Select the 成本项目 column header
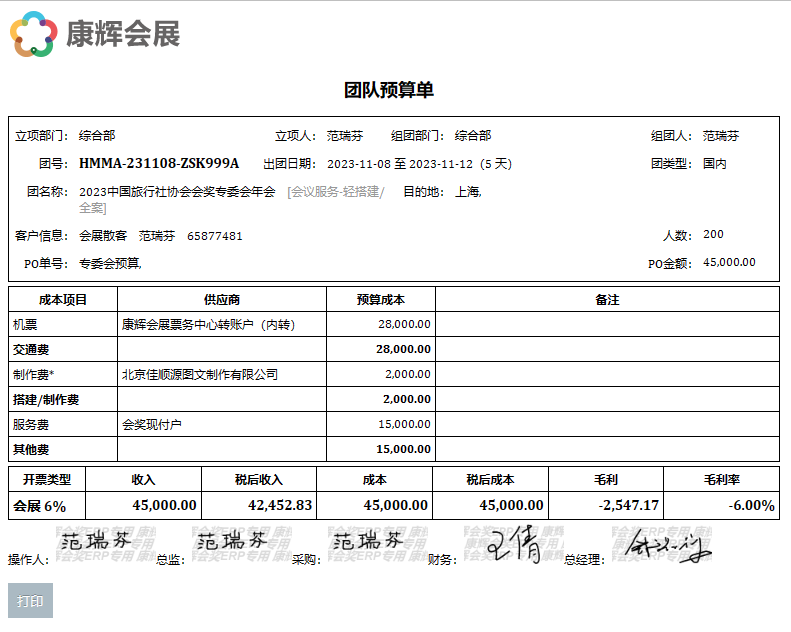Viewport: 791px width, 632px height. point(63,299)
